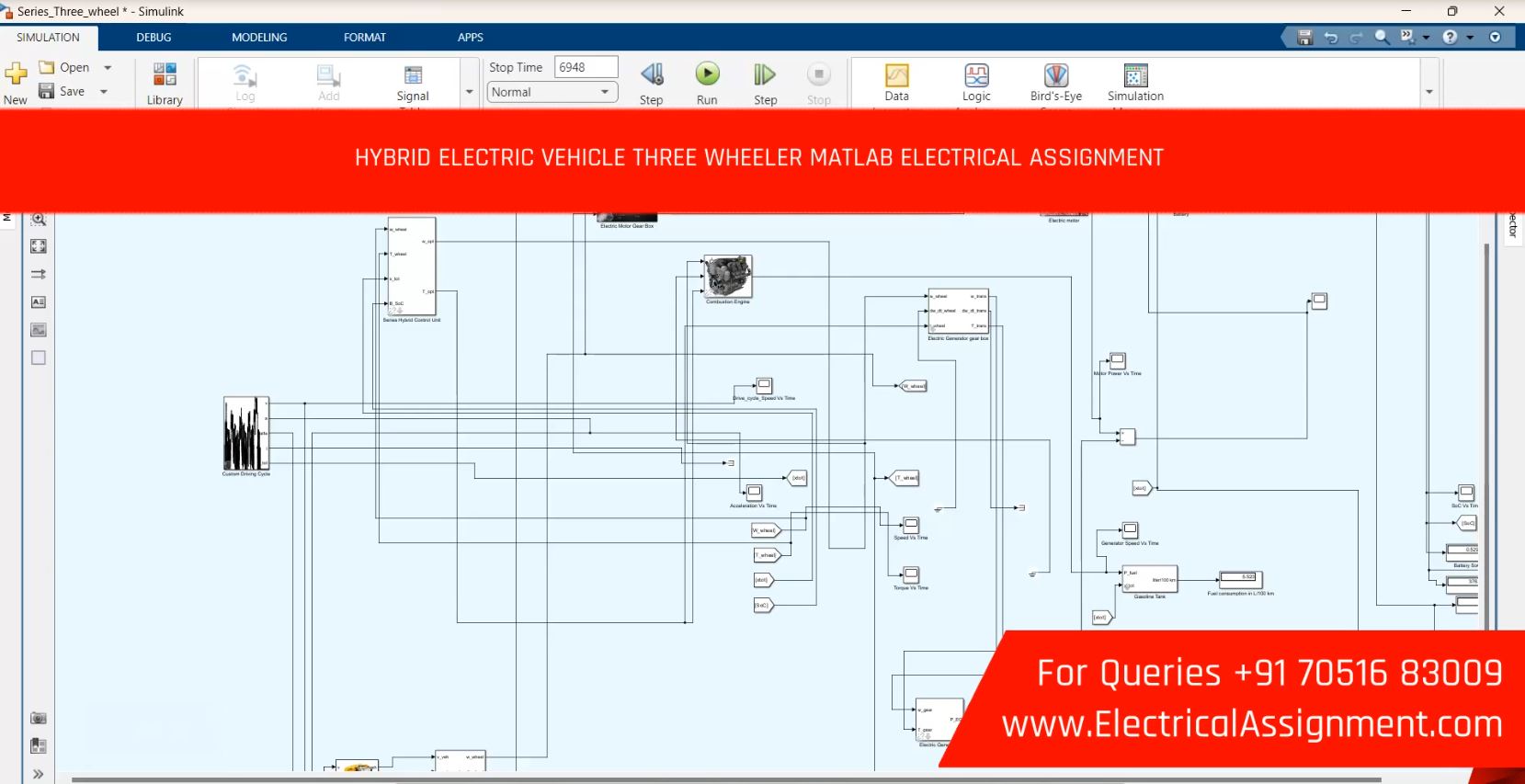Image resolution: width=1525 pixels, height=784 pixels.
Task: Expand the left palette with double chevron
Action: (x=39, y=774)
